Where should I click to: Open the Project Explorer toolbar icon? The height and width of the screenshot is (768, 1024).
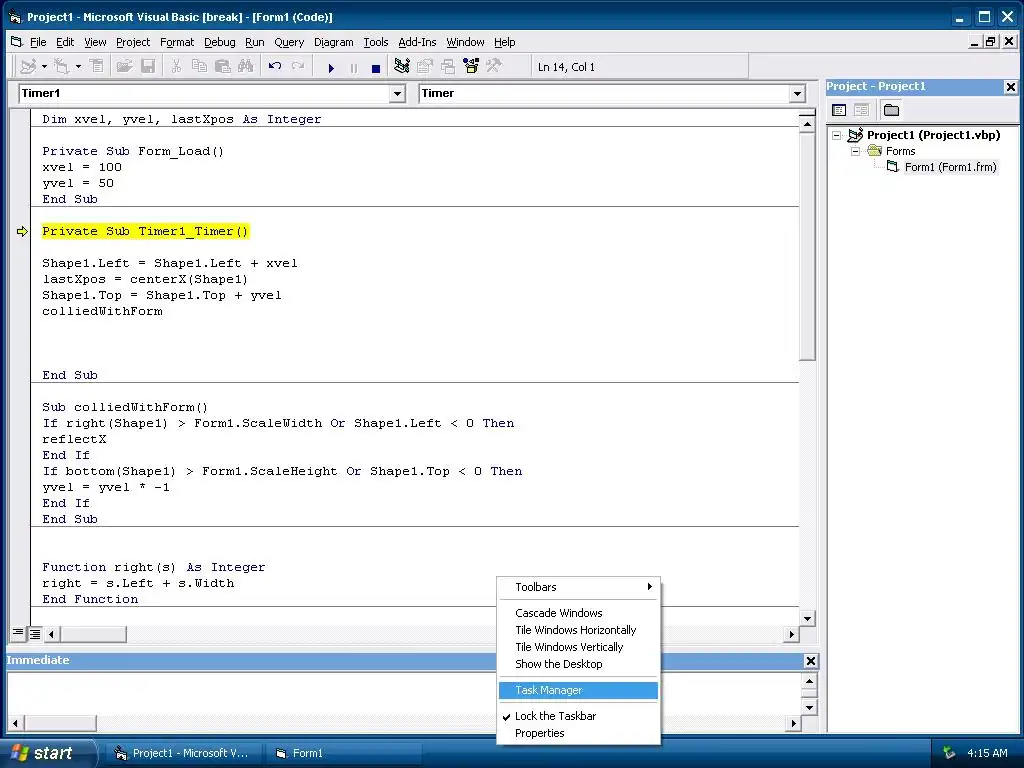402,66
